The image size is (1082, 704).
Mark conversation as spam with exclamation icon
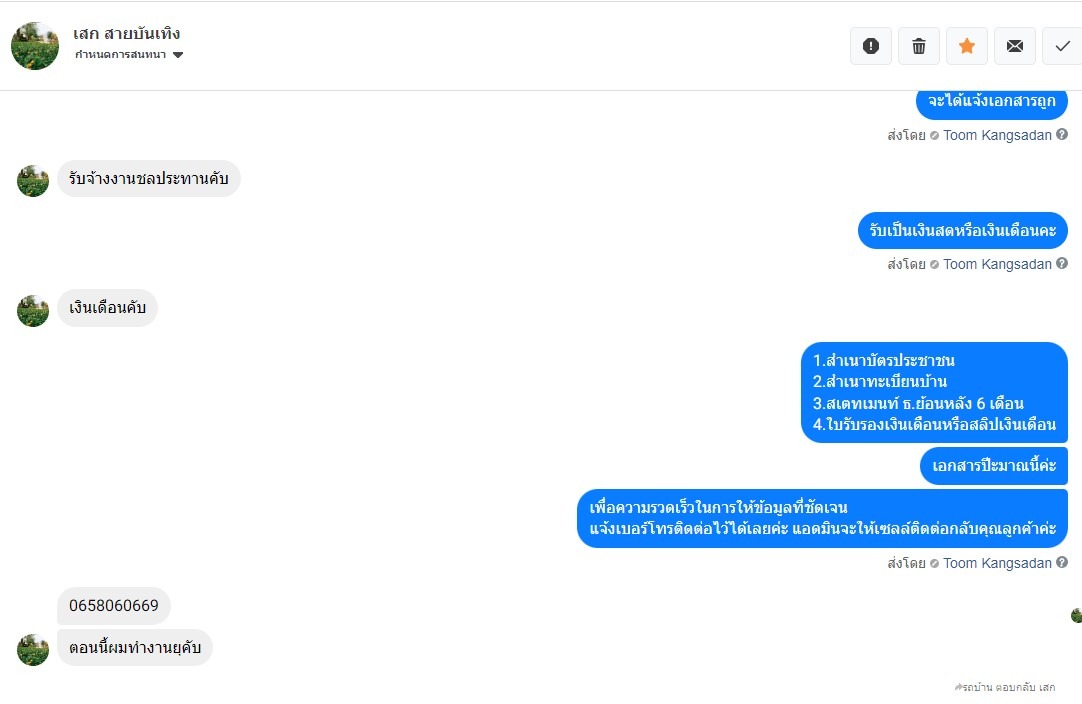click(x=870, y=46)
